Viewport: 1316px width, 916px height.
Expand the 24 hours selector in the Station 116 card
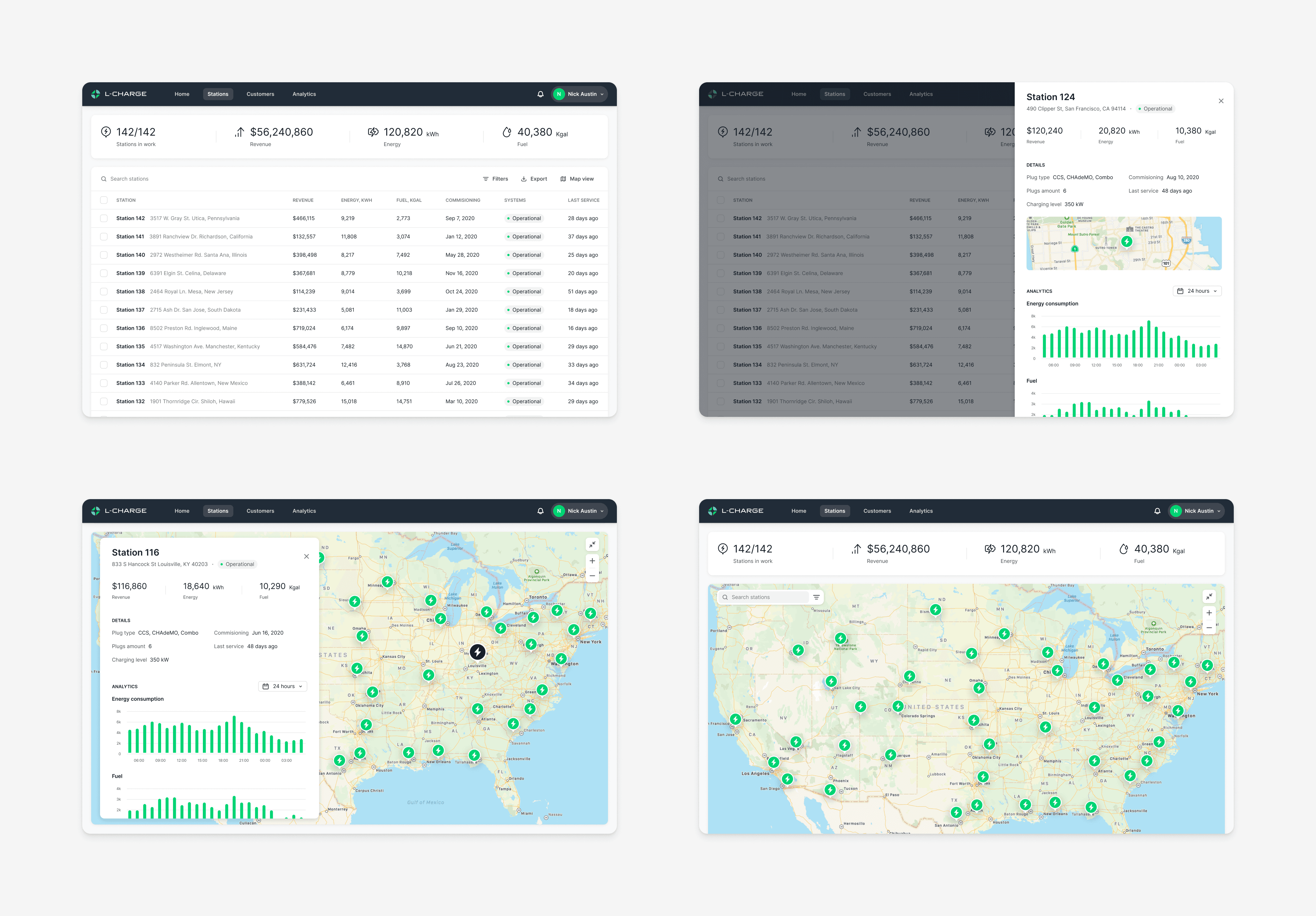click(x=283, y=686)
